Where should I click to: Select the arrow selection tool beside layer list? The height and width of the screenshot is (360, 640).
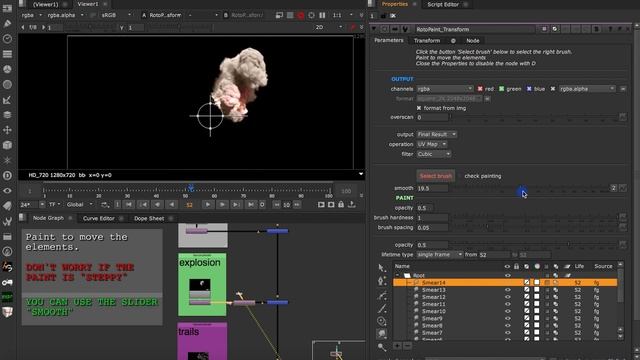[x=381, y=268]
